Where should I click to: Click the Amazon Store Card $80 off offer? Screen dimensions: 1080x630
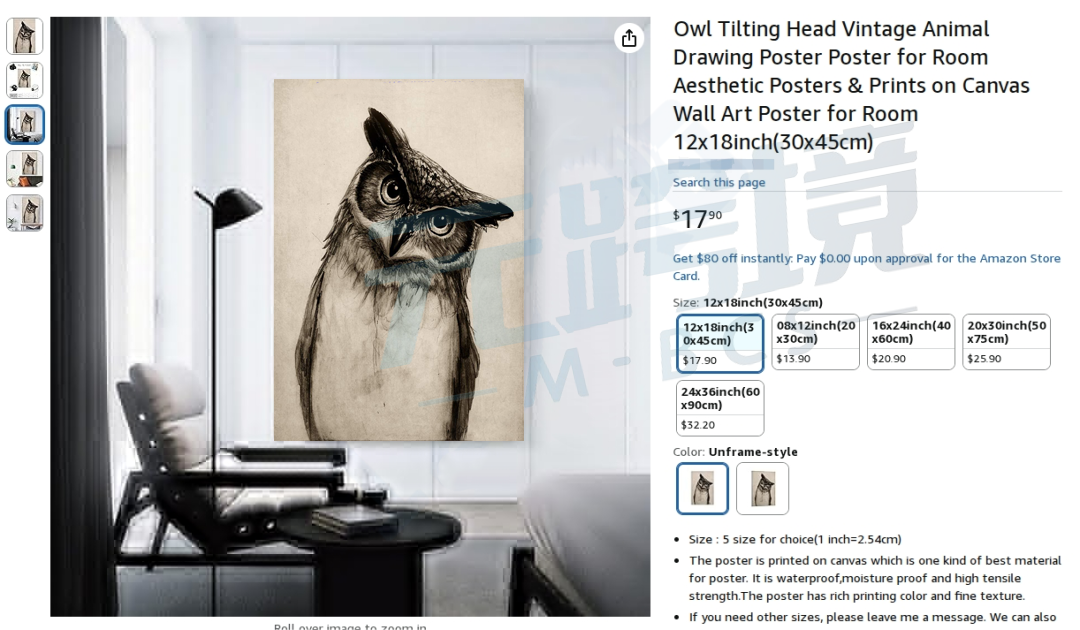click(866, 267)
